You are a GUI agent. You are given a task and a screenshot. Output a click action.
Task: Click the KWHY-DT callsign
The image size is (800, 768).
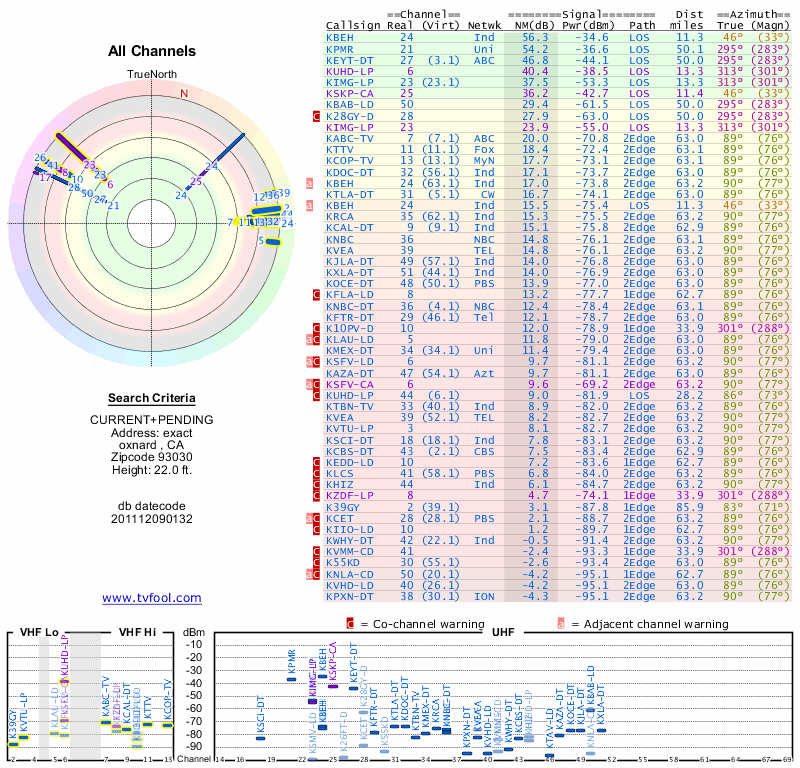pos(350,540)
